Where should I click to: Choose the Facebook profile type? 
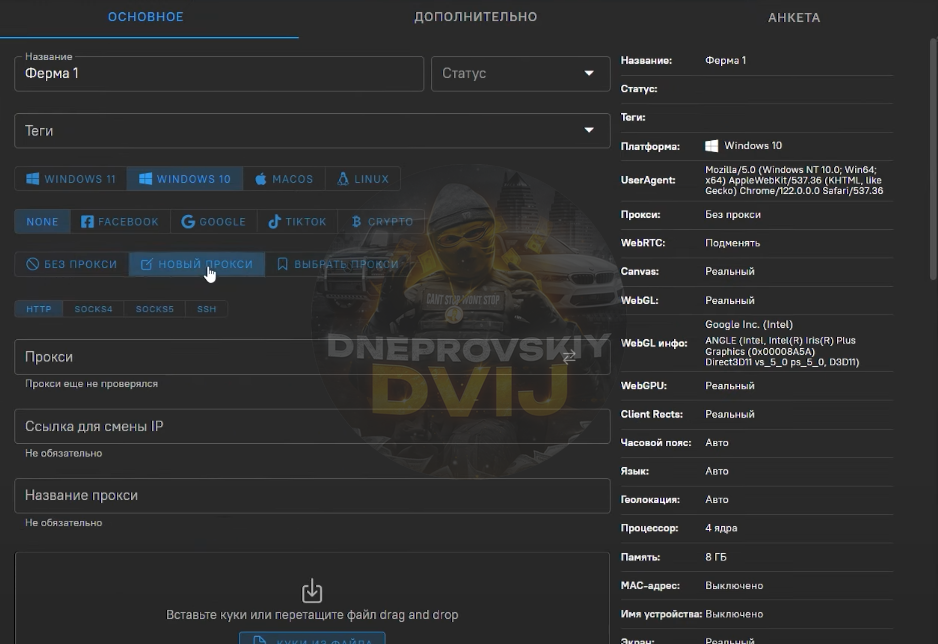pyautogui.click(x=120, y=221)
